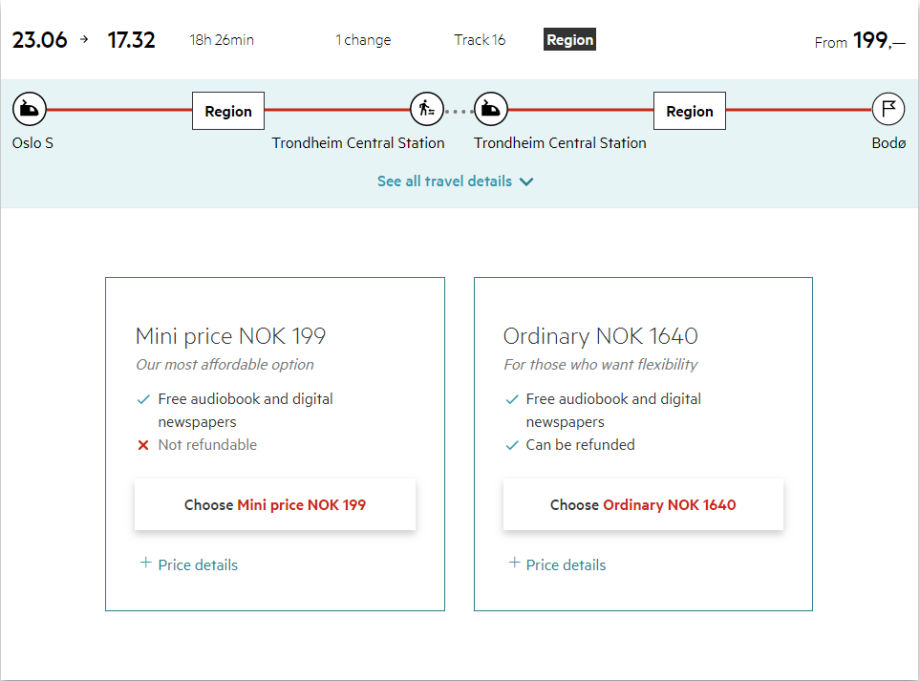Click the Mini price audiobook checkmark
The image size is (920, 681).
pos(143,399)
